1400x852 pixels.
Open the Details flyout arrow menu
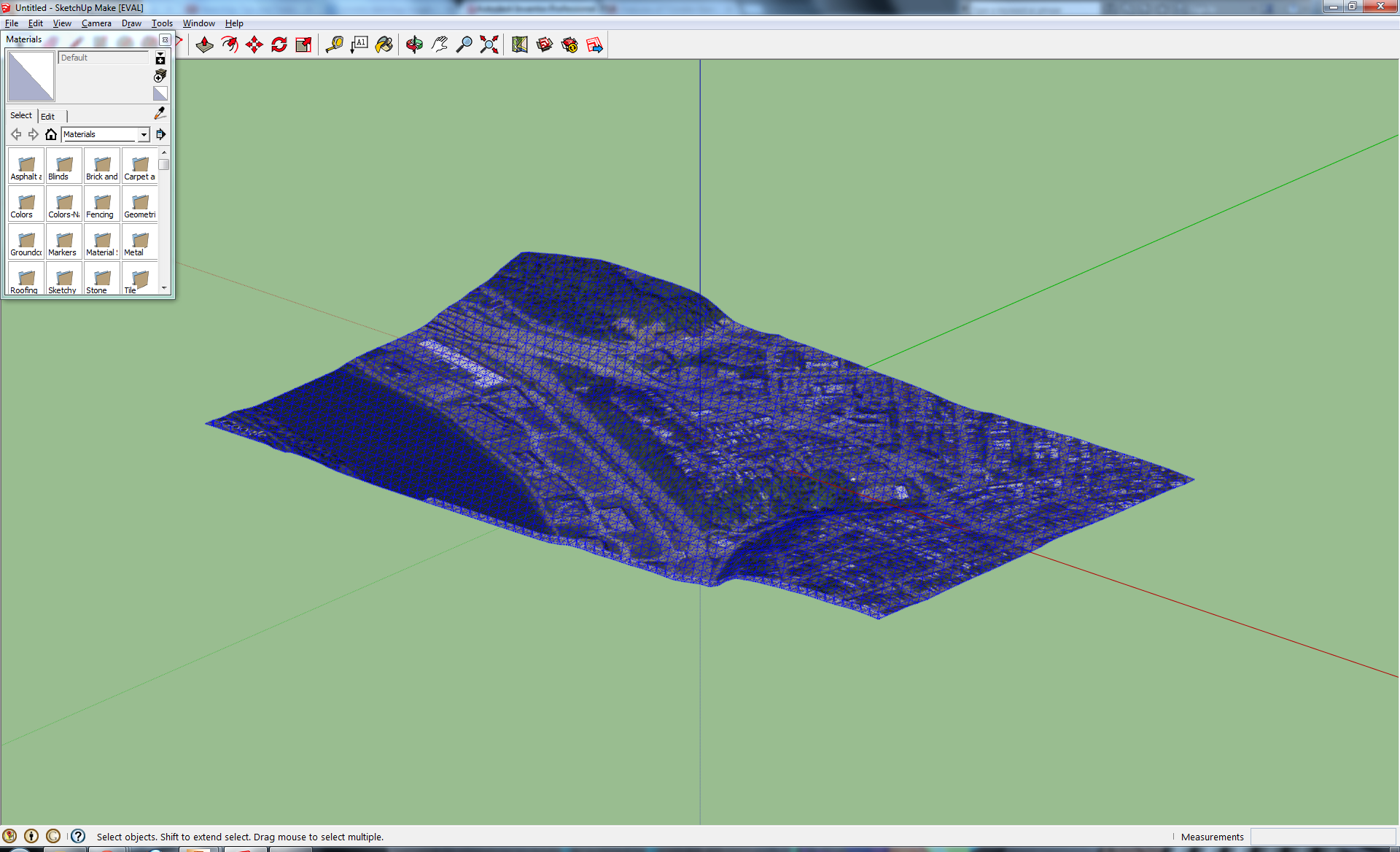[x=160, y=134]
